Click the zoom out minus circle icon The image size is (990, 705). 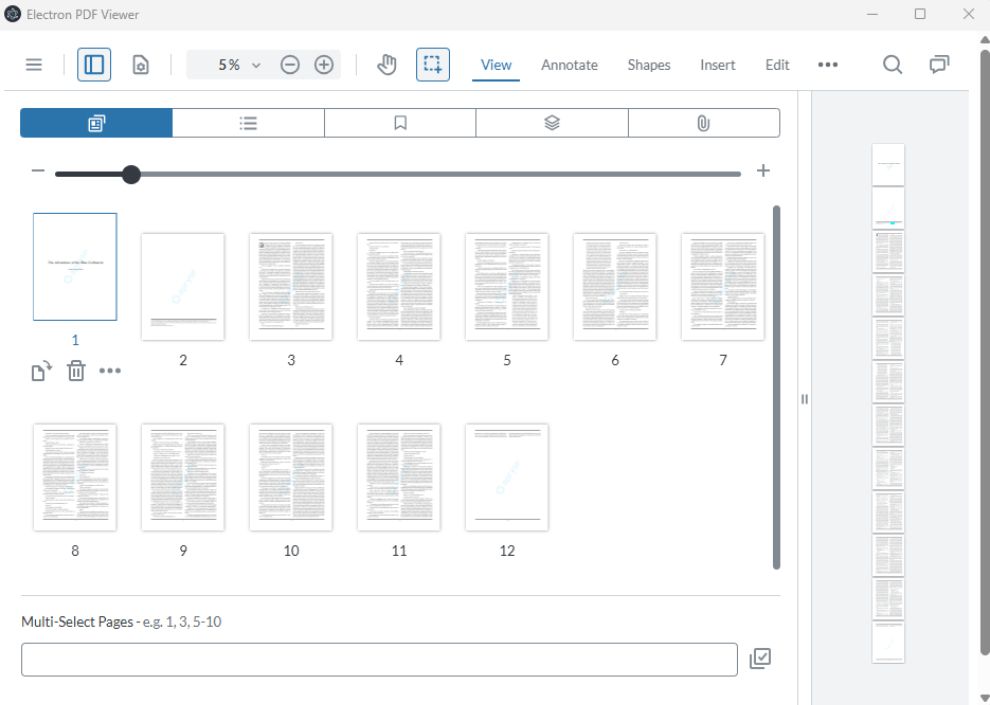coord(290,64)
